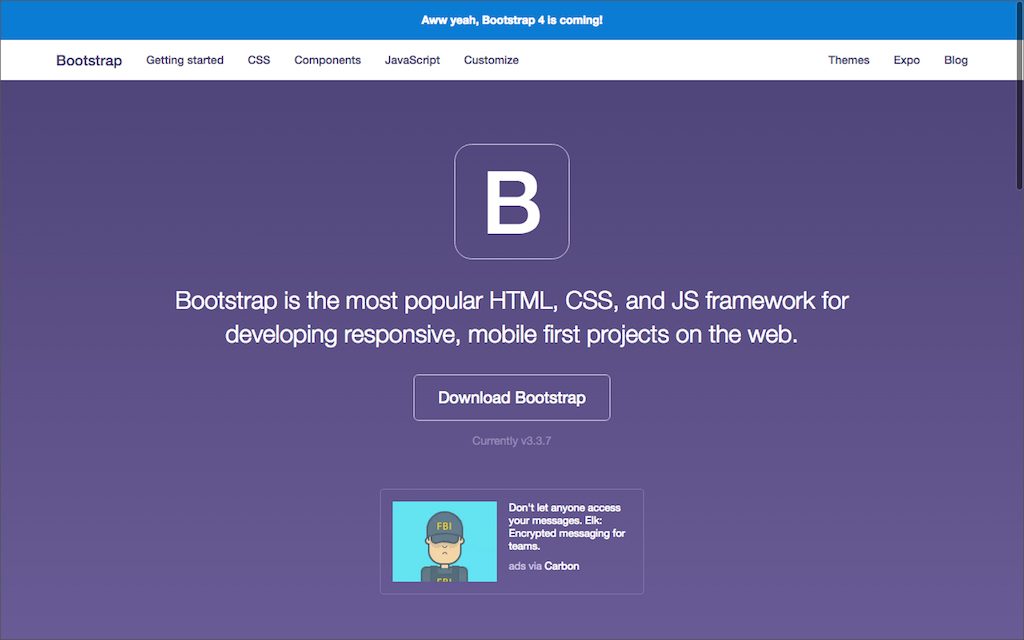Image resolution: width=1024 pixels, height=640 pixels.
Task: Open the CSS nav item
Action: point(259,60)
